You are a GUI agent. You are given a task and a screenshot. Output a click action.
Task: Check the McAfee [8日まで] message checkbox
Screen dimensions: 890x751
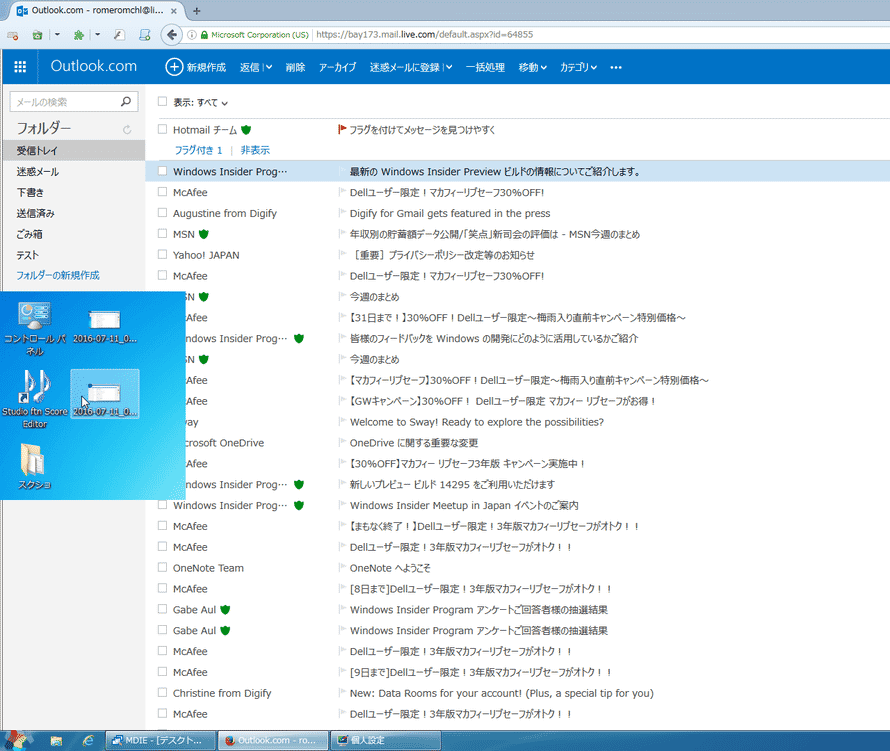(162, 588)
